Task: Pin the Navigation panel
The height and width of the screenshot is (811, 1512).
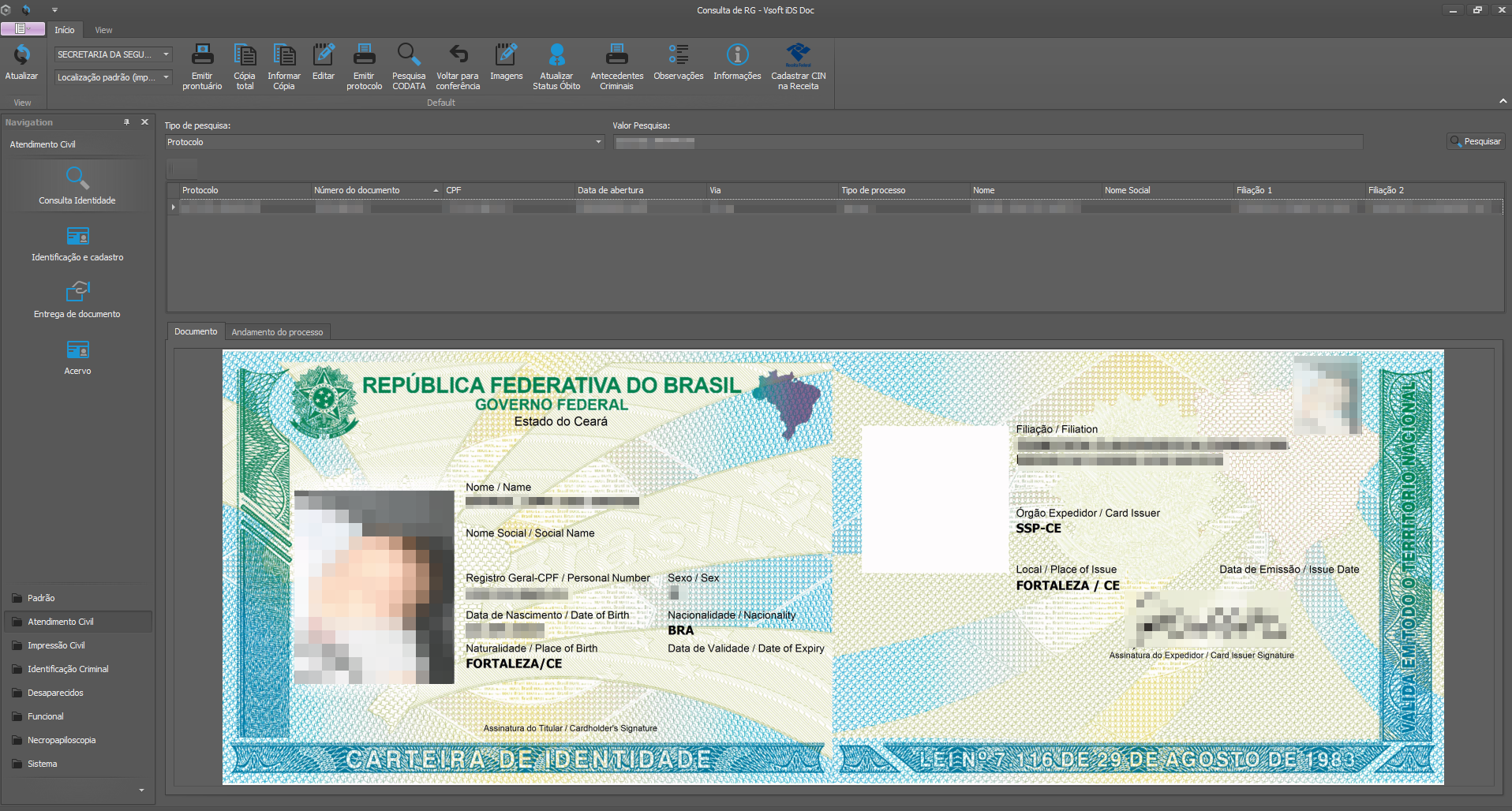Action: point(126,122)
